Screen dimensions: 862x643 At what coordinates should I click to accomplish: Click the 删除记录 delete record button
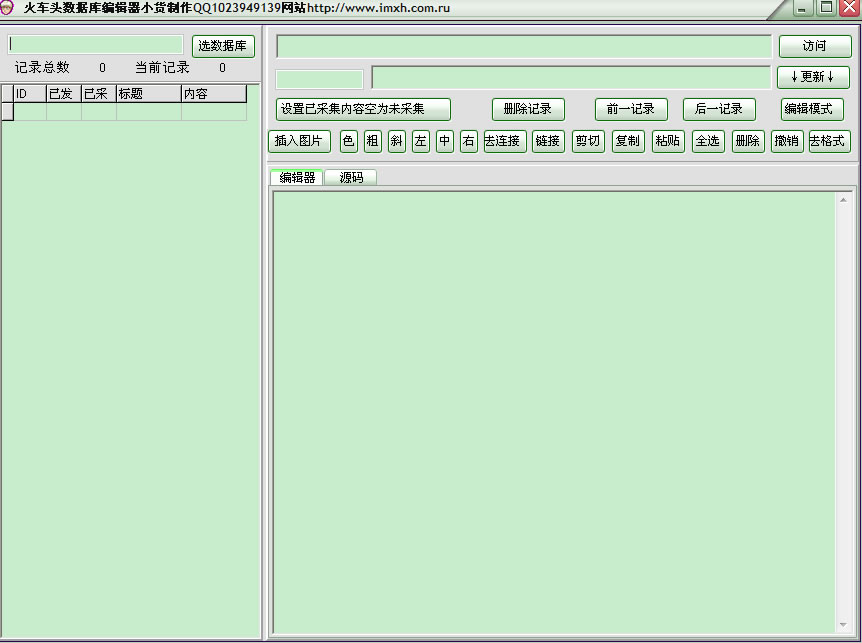click(x=527, y=110)
